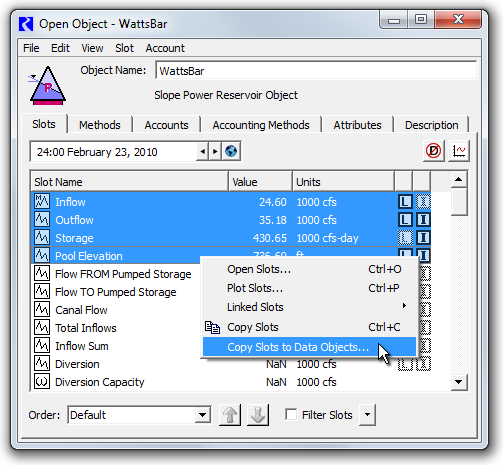Switch to the Methods tab
The width and height of the screenshot is (503, 465).
(100, 125)
